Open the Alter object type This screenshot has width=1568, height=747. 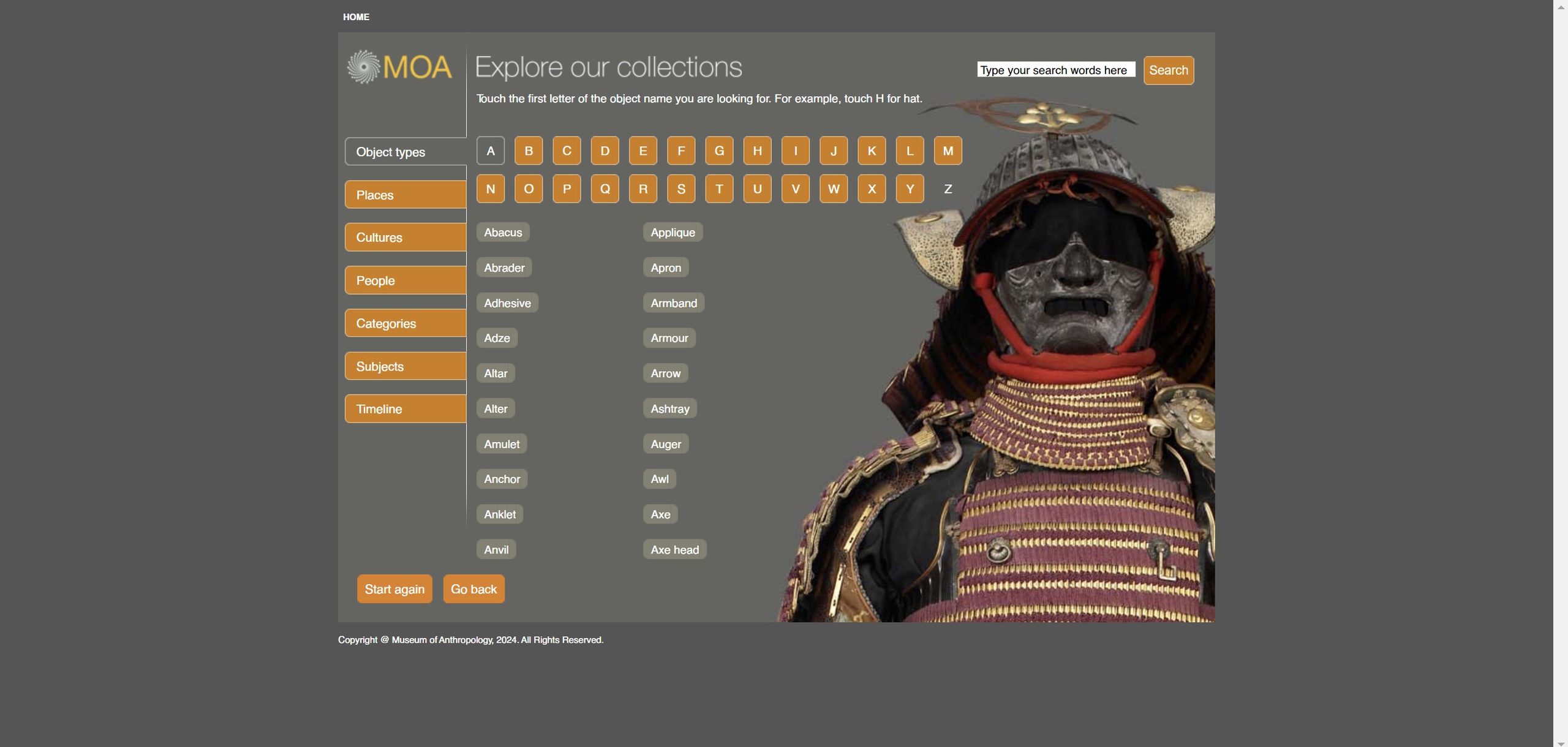tap(496, 408)
